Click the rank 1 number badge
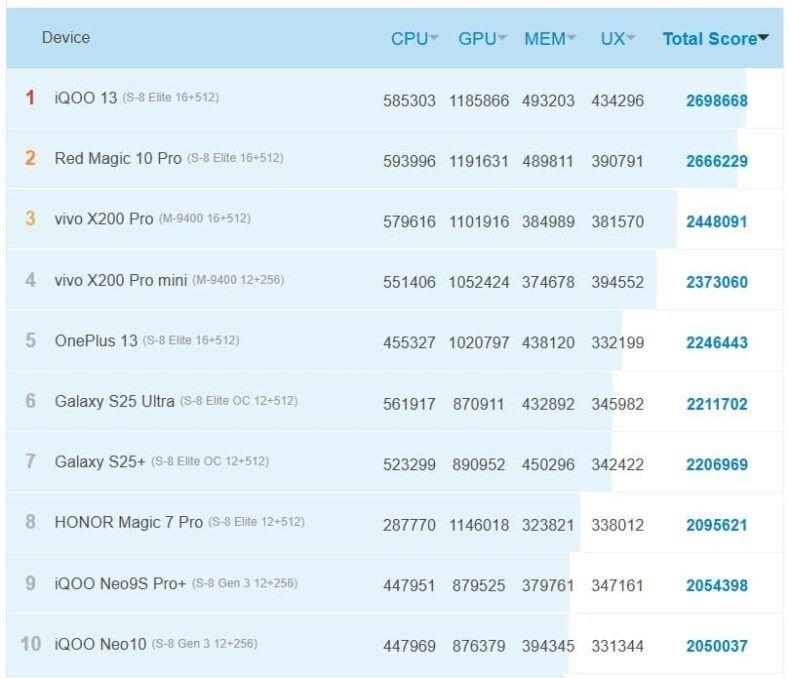The image size is (790, 678). pos(30,98)
